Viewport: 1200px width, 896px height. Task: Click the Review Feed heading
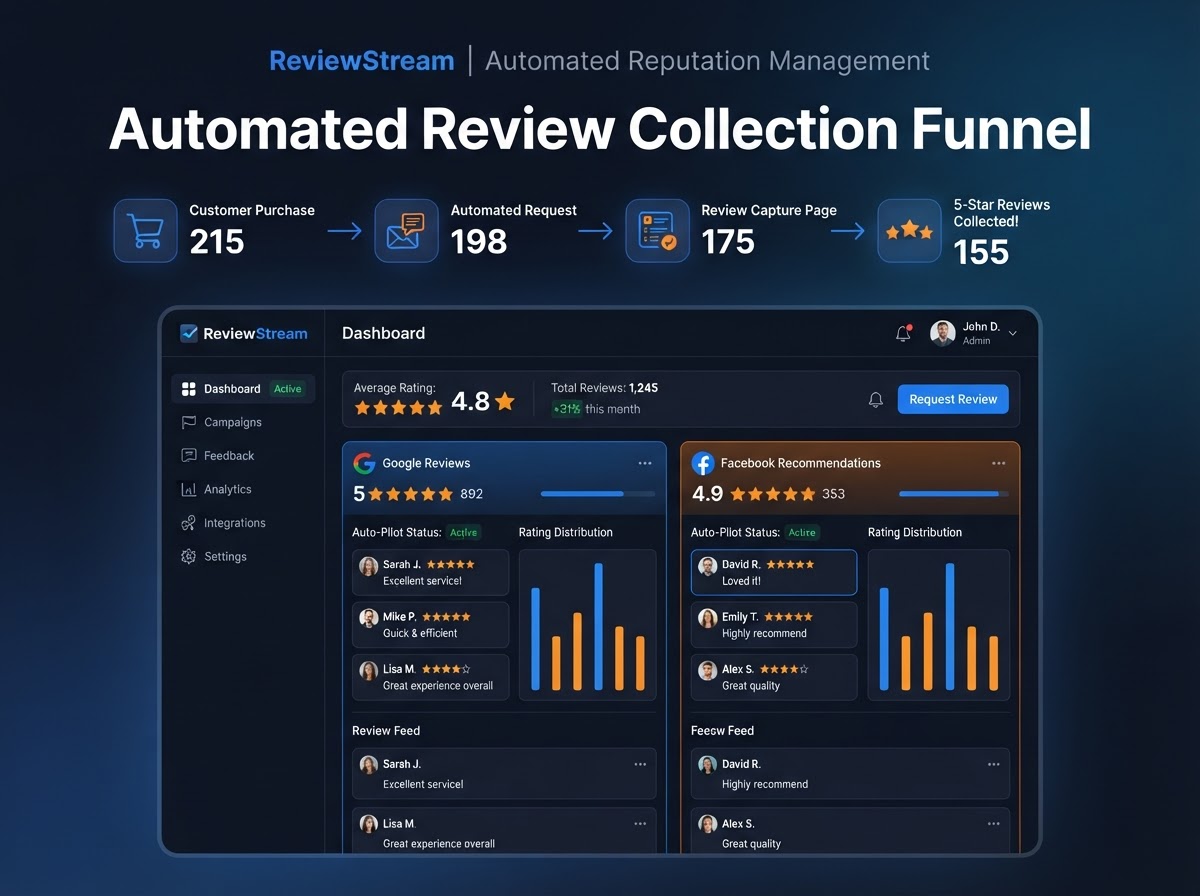(x=386, y=731)
